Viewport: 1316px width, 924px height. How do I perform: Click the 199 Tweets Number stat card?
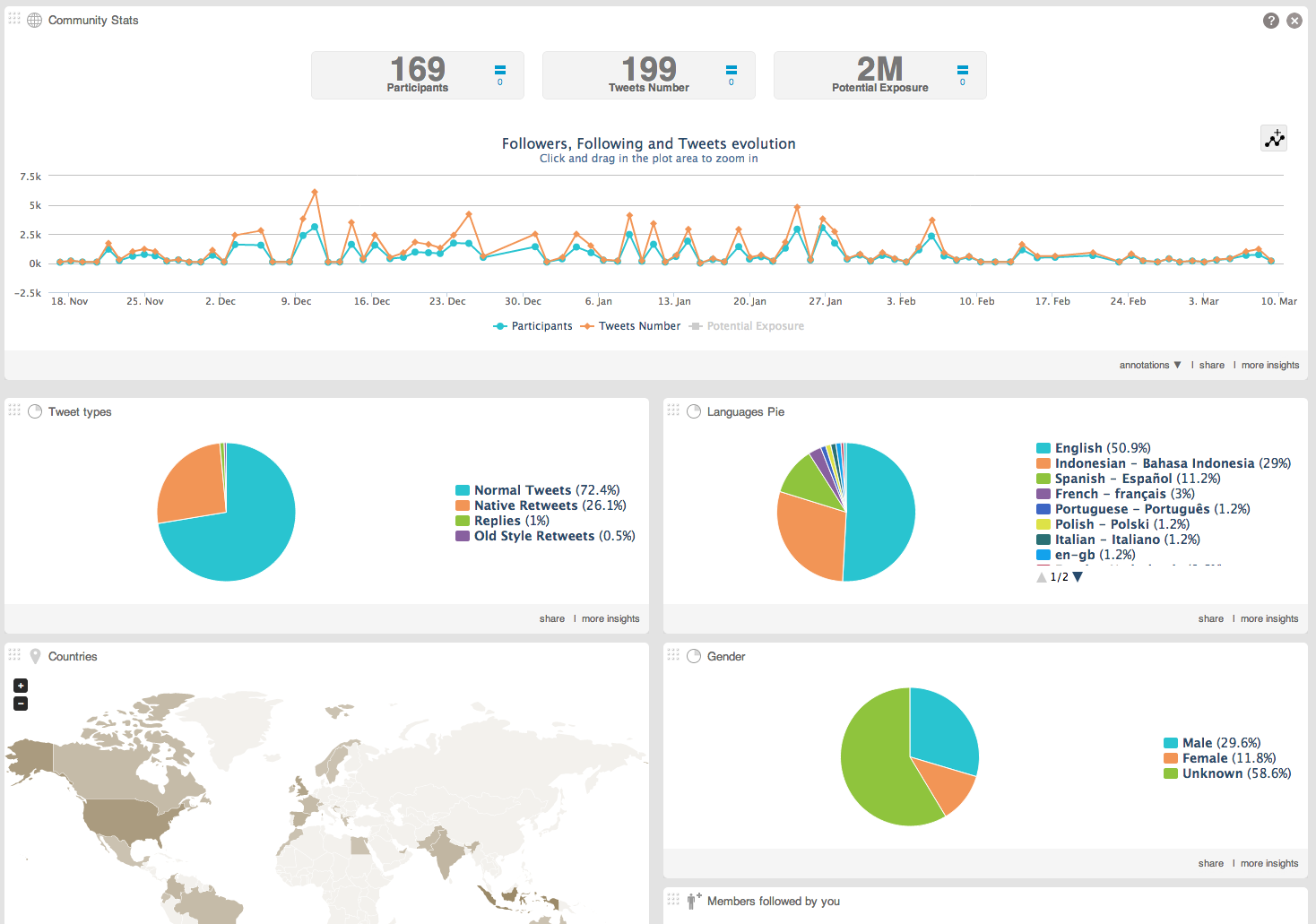tap(649, 75)
